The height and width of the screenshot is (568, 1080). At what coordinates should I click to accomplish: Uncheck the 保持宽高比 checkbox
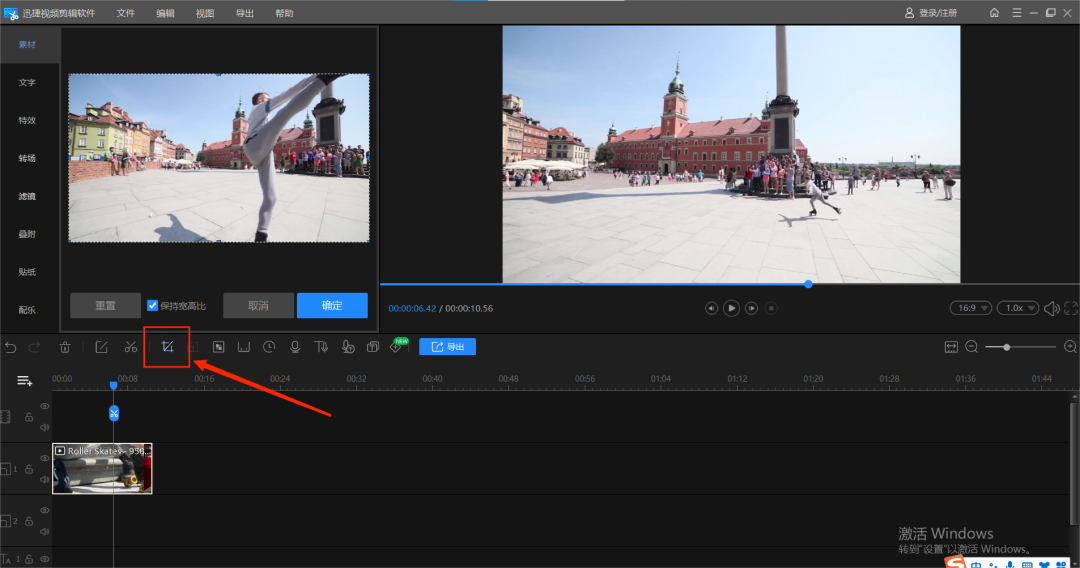[x=153, y=306]
